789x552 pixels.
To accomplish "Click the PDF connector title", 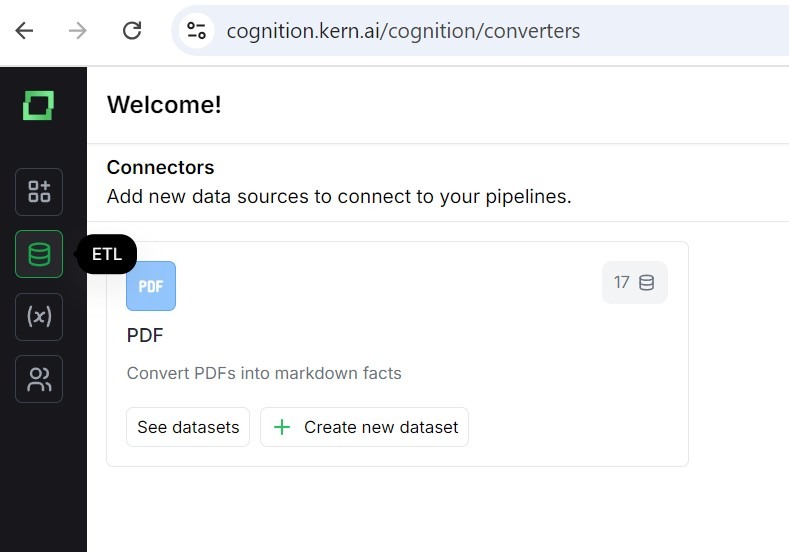I will (145, 335).
